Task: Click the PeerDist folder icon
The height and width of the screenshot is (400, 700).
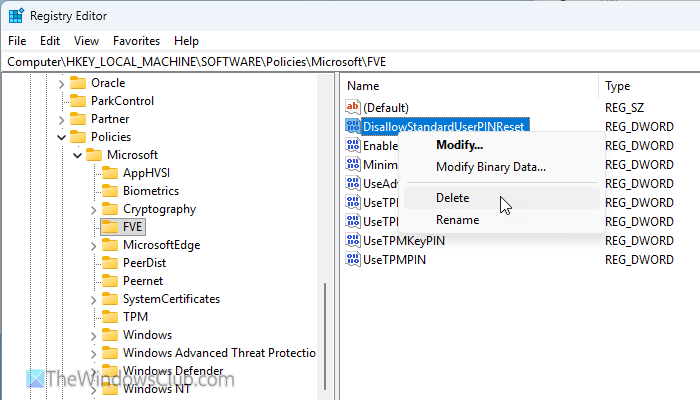Action: point(110,262)
